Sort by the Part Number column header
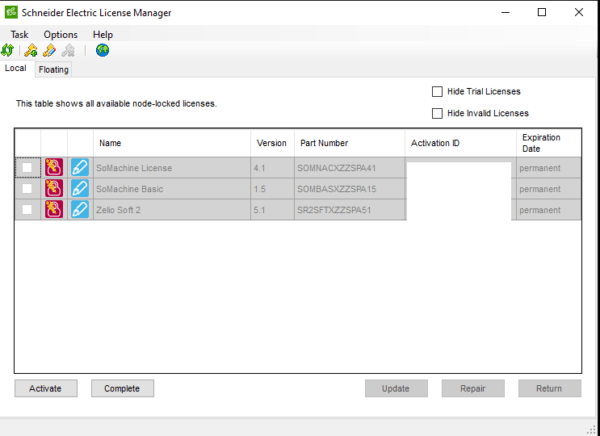600x436 pixels. pos(350,143)
